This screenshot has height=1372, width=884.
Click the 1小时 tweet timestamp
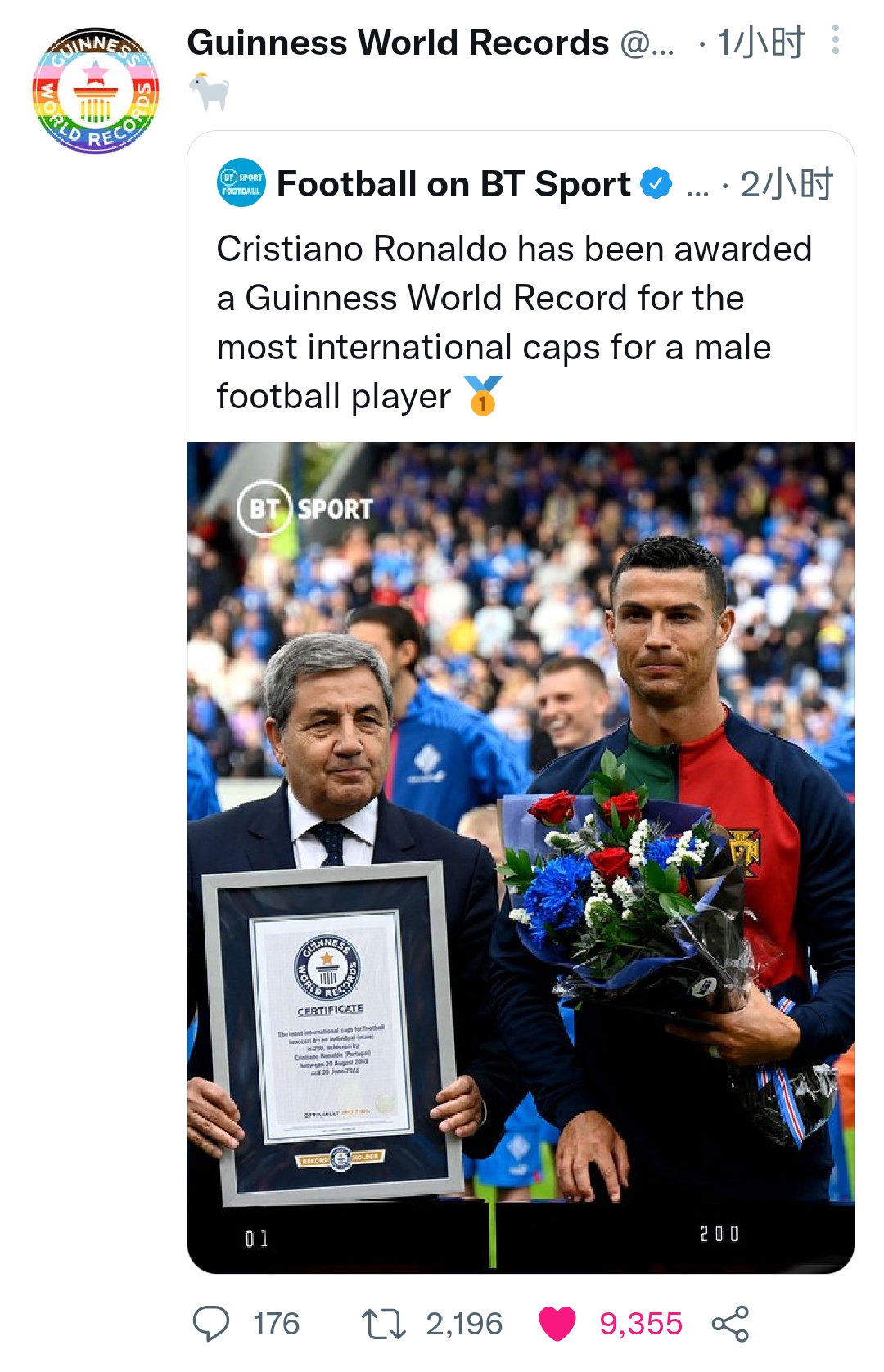(761, 43)
